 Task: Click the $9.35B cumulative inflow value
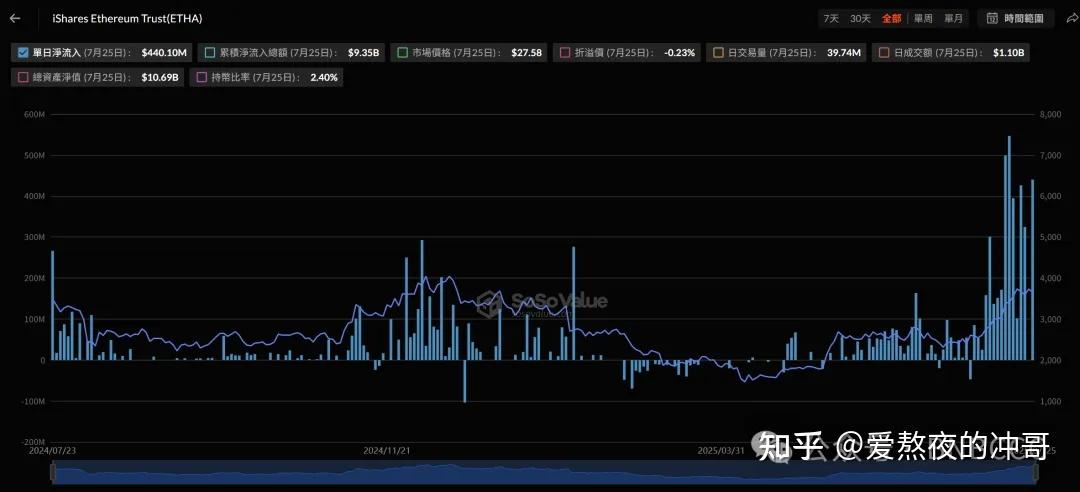pyautogui.click(x=363, y=52)
